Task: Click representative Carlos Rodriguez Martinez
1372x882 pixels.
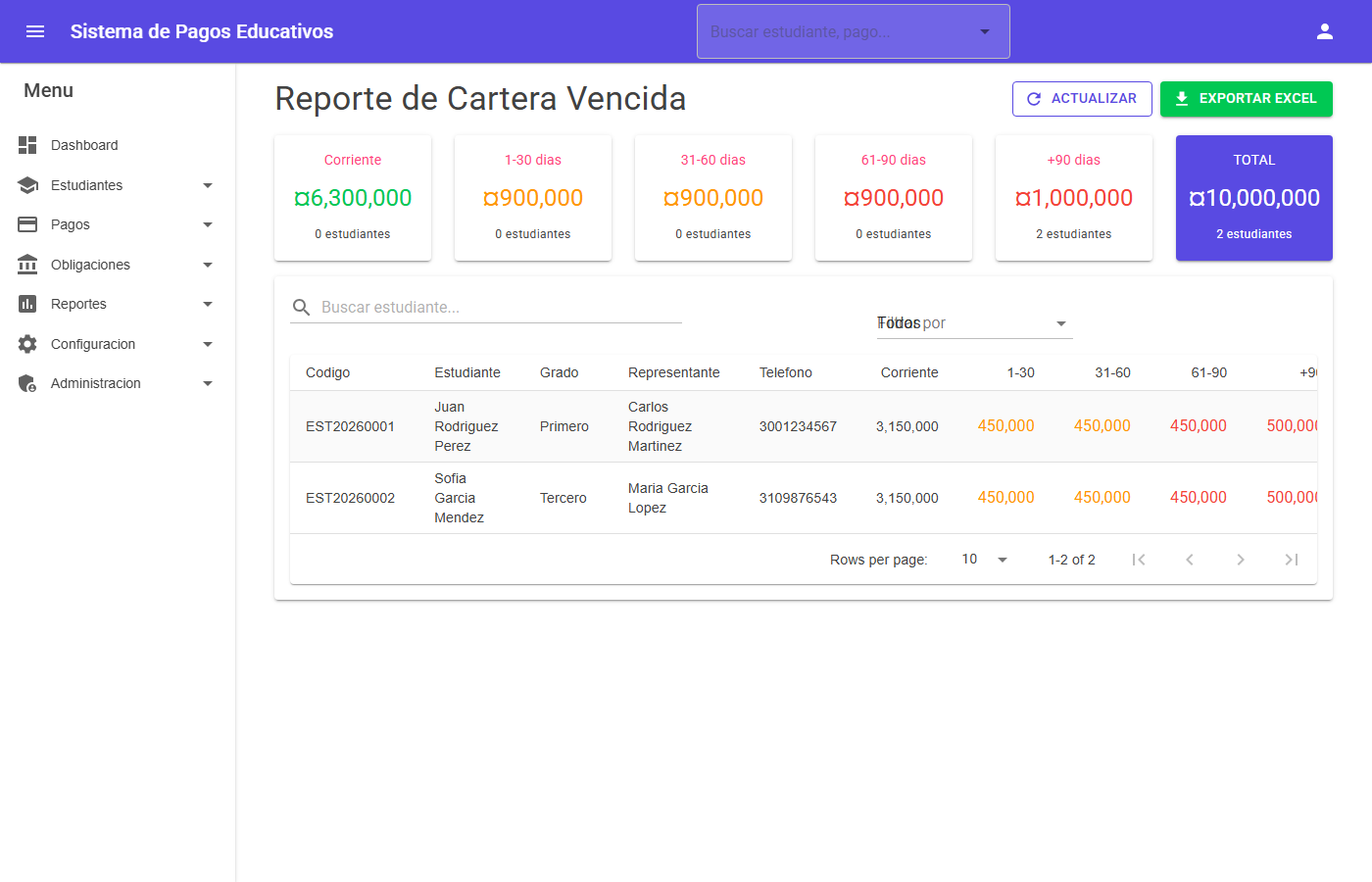Action: tap(661, 426)
